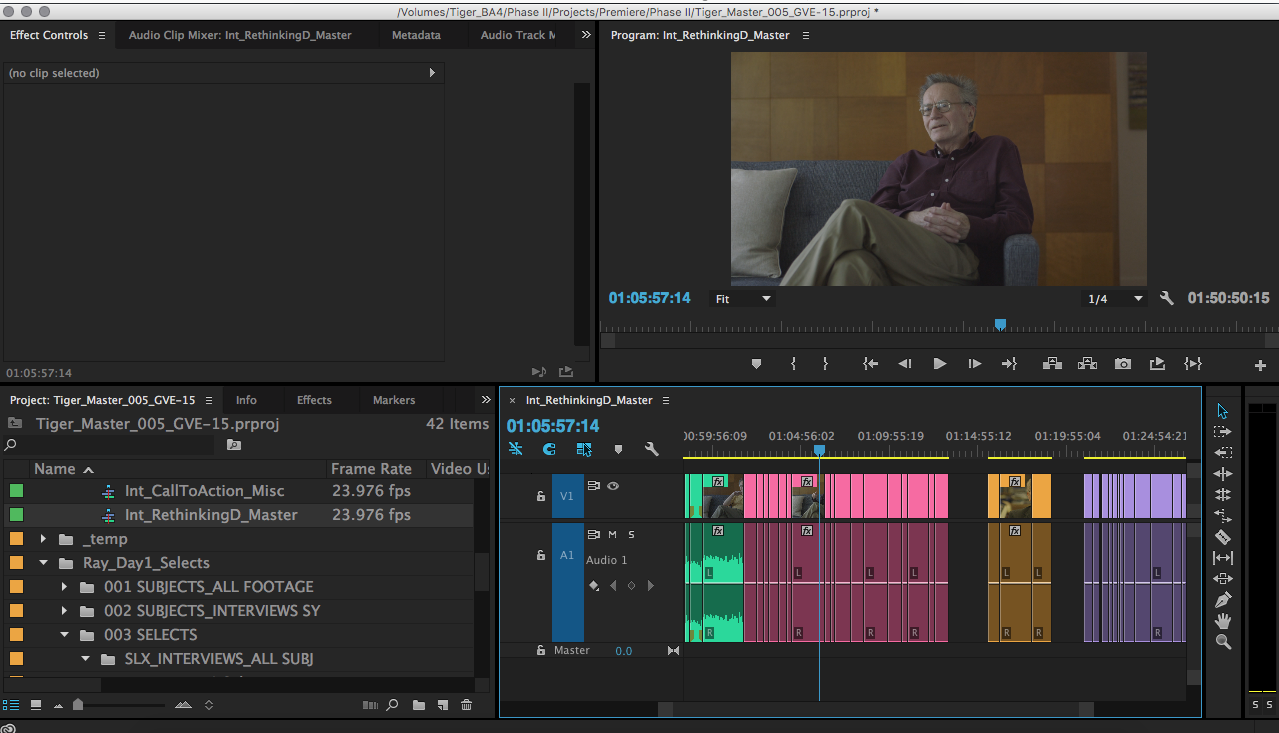Go to In point
This screenshot has width=1279, height=733.
[x=871, y=364]
